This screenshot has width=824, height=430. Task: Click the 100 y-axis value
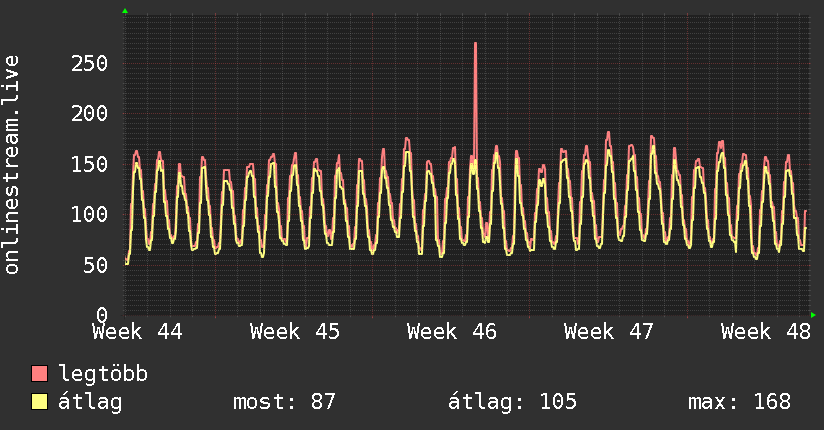point(89,214)
